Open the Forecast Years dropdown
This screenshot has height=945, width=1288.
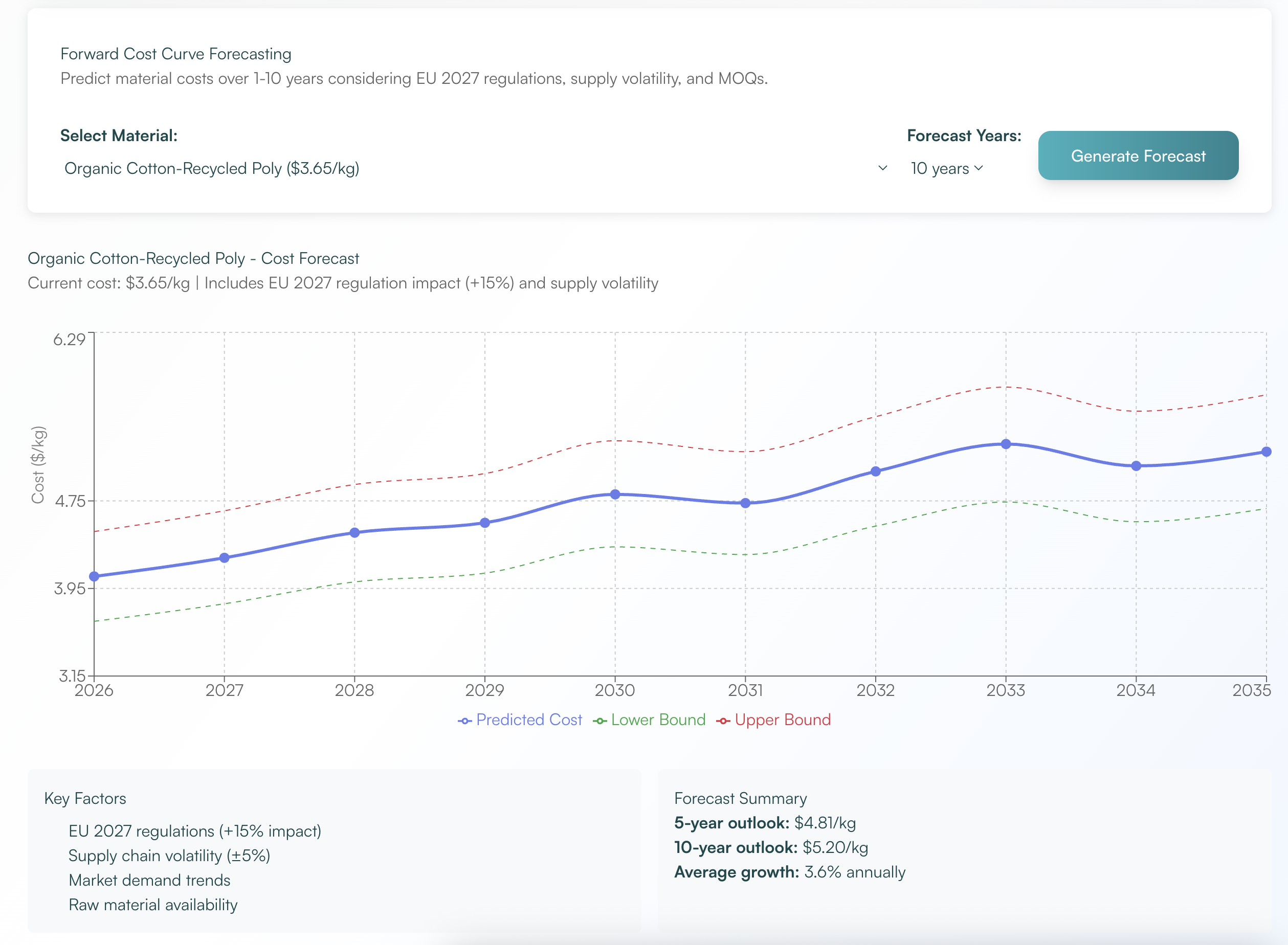946,168
